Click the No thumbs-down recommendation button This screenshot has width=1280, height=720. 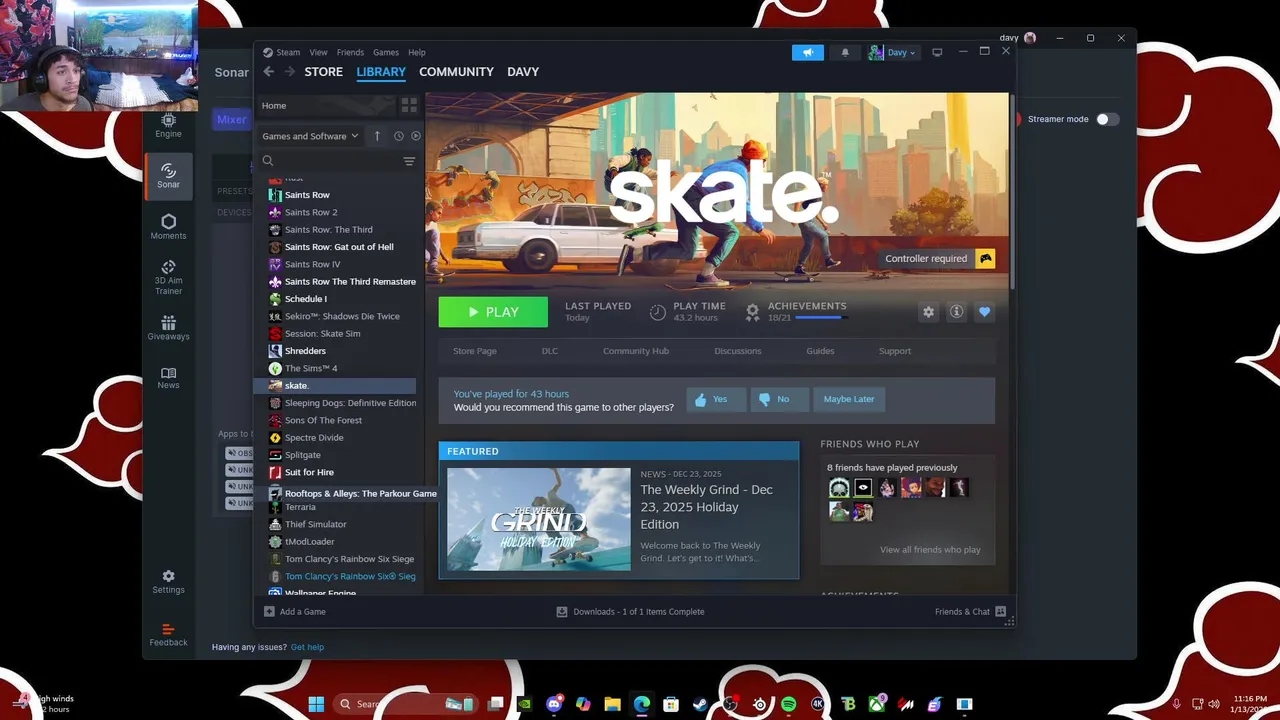click(777, 400)
